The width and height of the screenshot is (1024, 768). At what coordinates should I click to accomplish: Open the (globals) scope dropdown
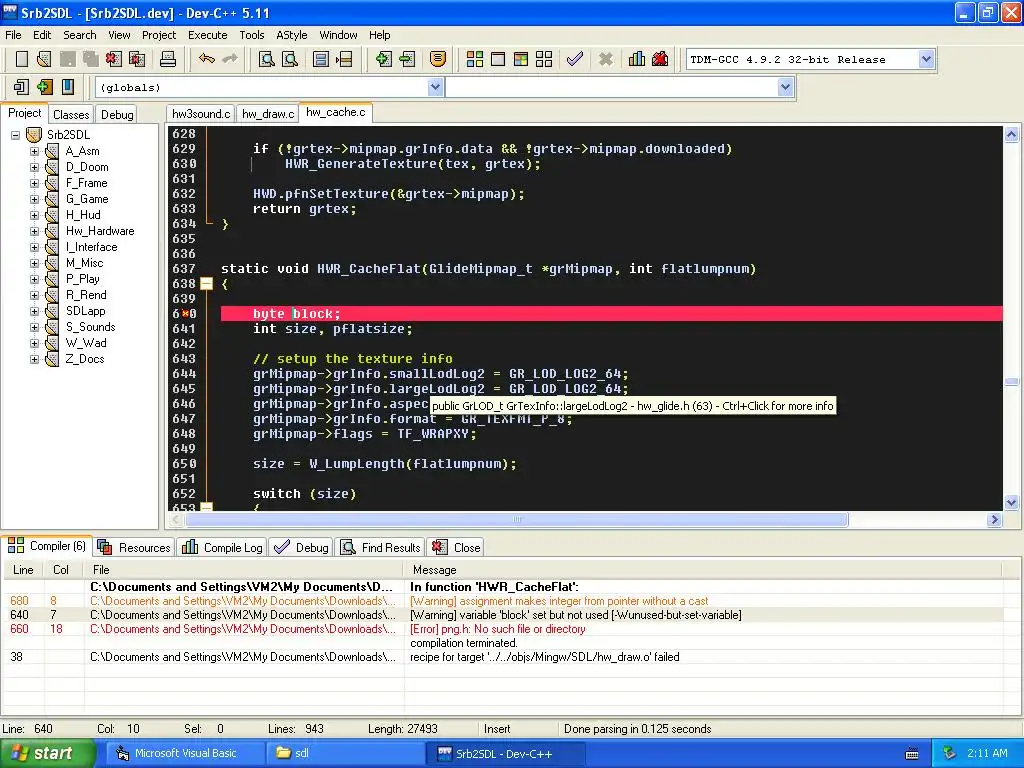(x=435, y=87)
